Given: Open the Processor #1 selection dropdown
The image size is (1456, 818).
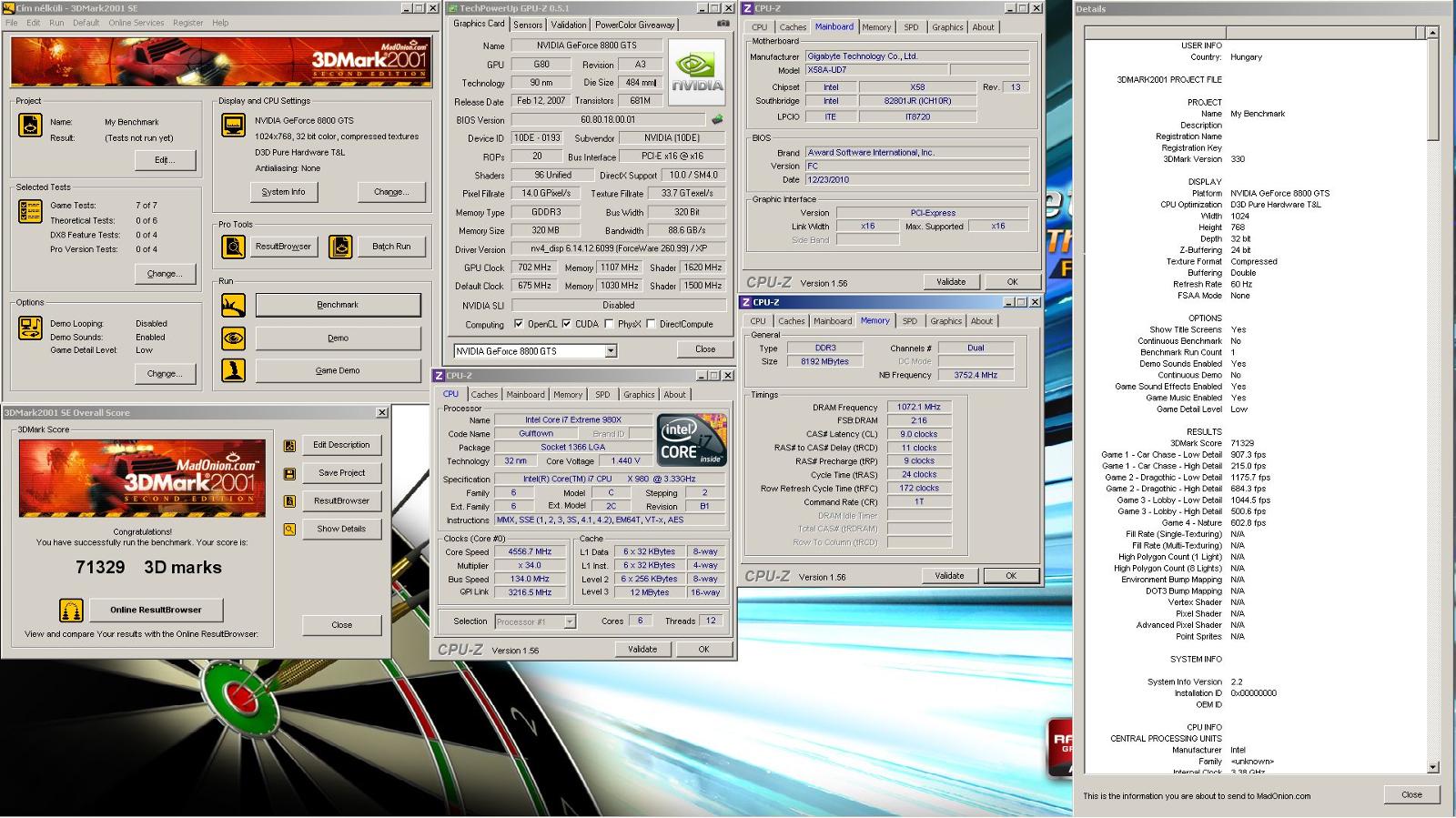Looking at the screenshot, I should point(570,622).
